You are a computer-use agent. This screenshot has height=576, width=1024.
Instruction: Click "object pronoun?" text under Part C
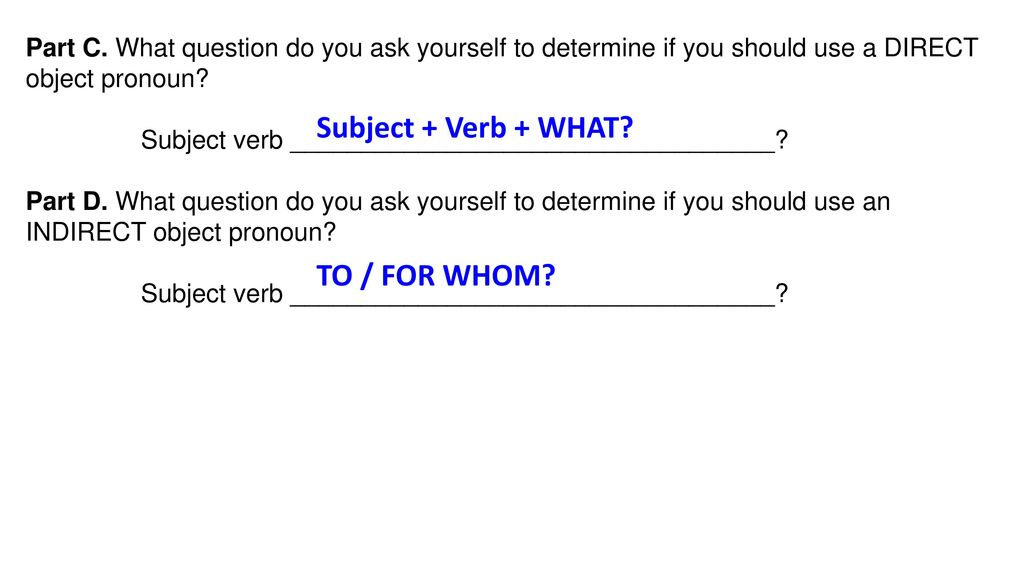(x=117, y=79)
